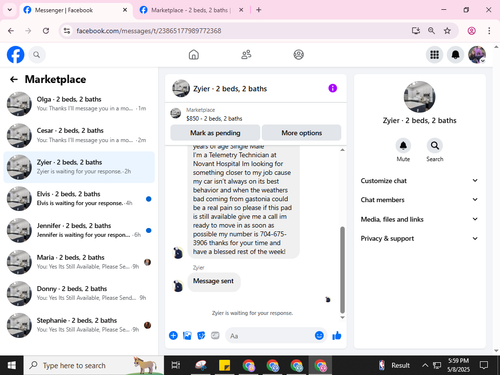
Task: Open a new browser tab
Action: coord(259,10)
